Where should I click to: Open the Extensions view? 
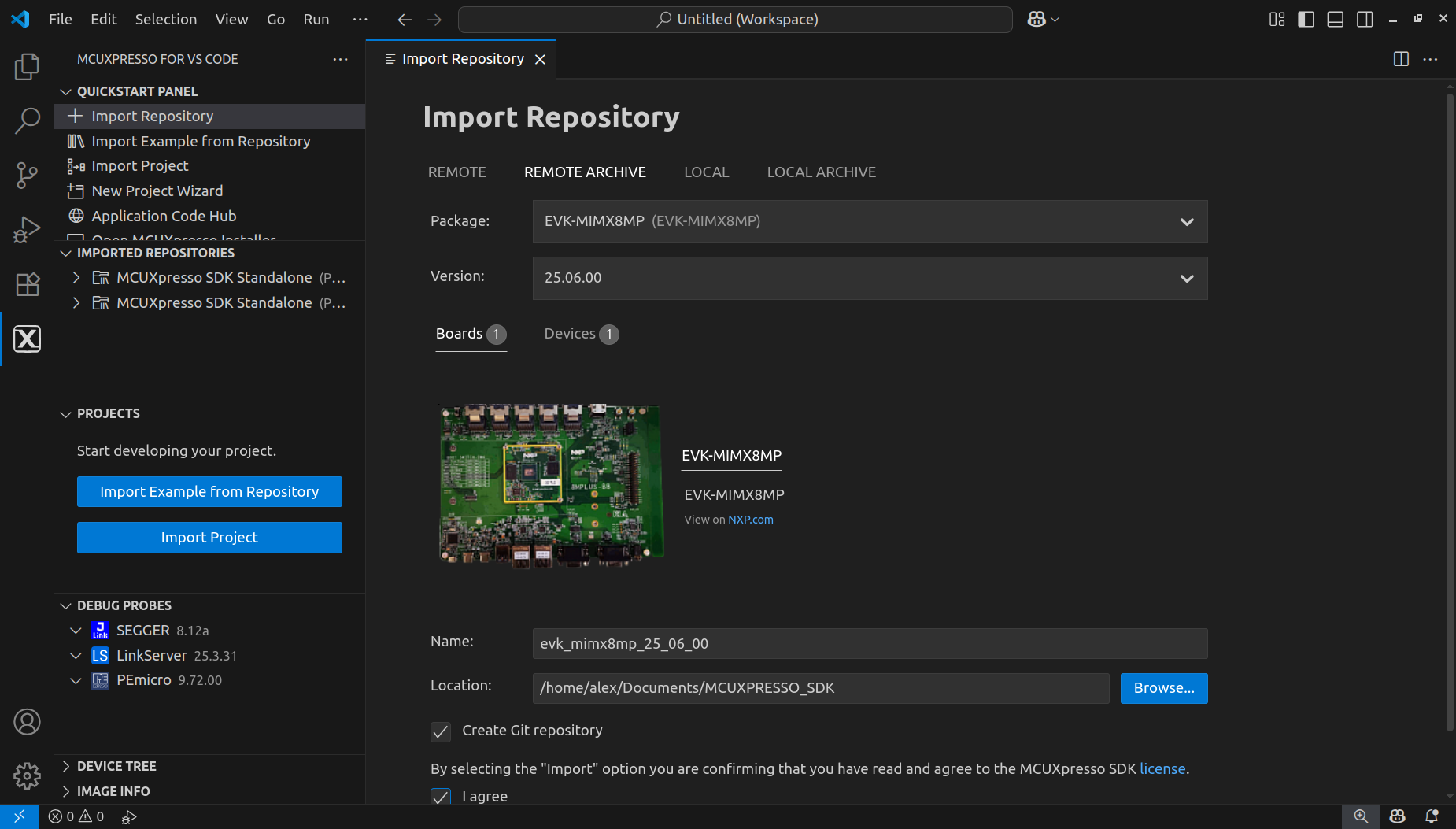pos(28,284)
